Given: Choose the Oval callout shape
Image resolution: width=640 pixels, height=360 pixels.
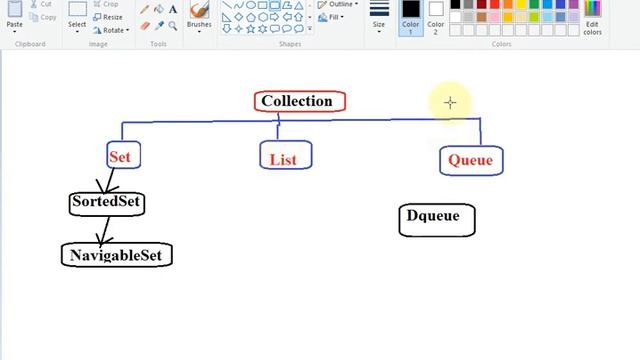Looking at the screenshot, I should pyautogui.click(x=287, y=29).
